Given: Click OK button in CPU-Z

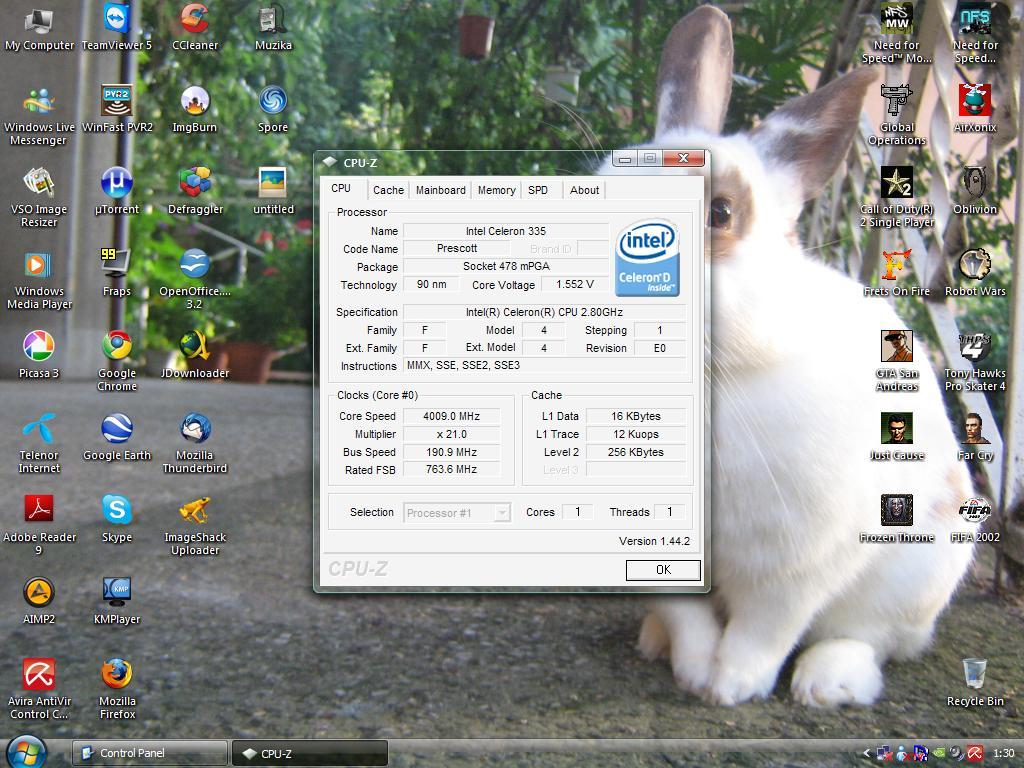Looking at the screenshot, I should (663, 569).
